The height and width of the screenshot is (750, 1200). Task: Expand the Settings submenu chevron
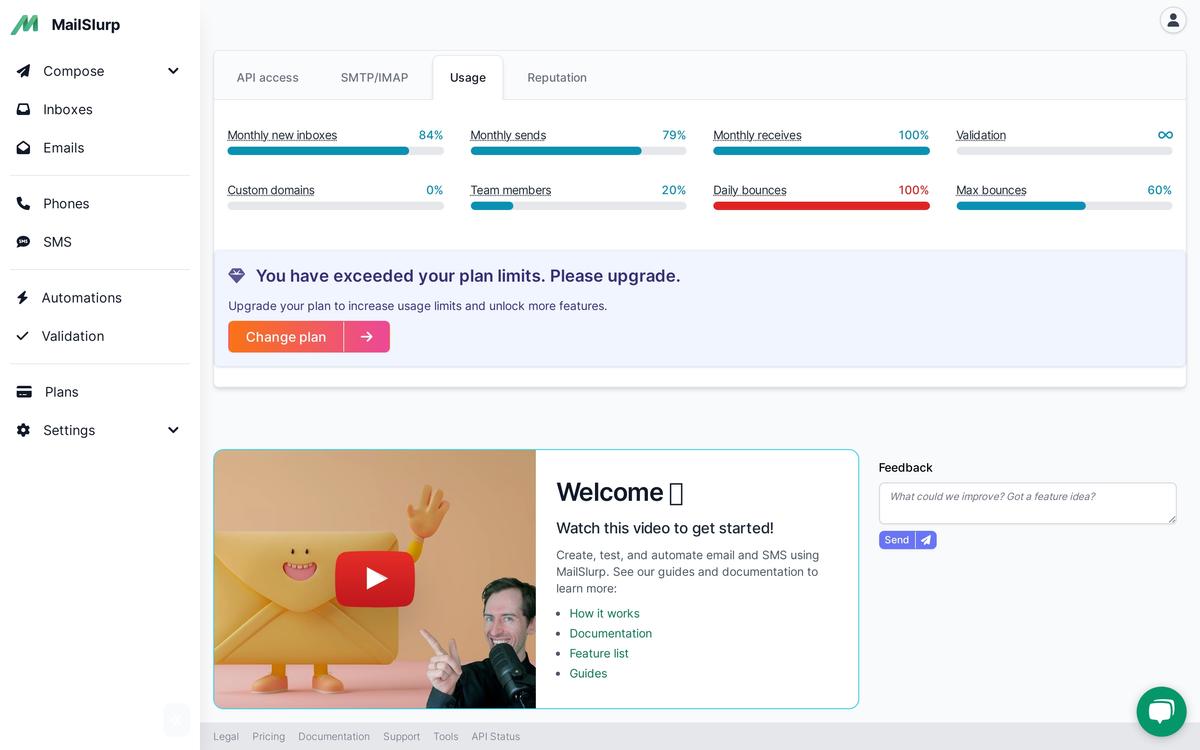tap(173, 430)
